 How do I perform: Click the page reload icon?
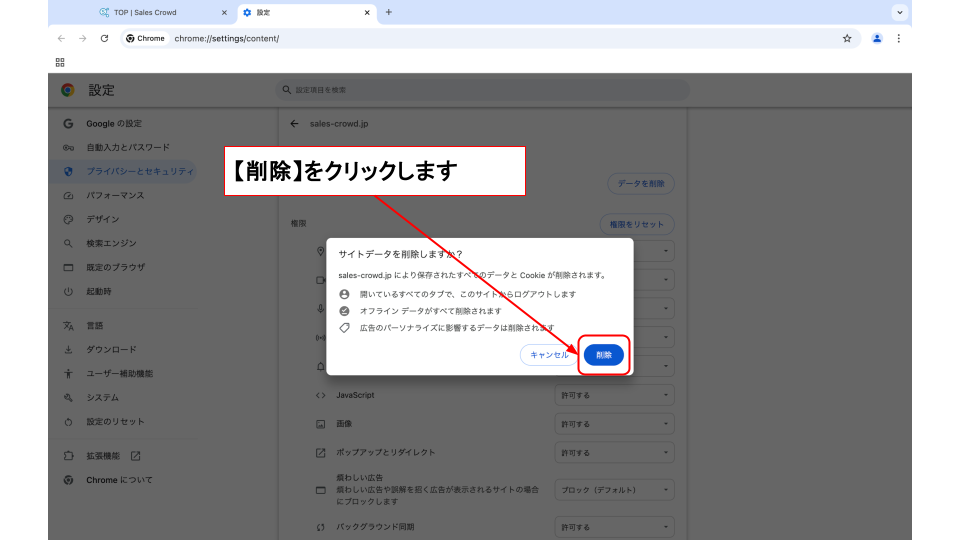pyautogui.click(x=104, y=38)
